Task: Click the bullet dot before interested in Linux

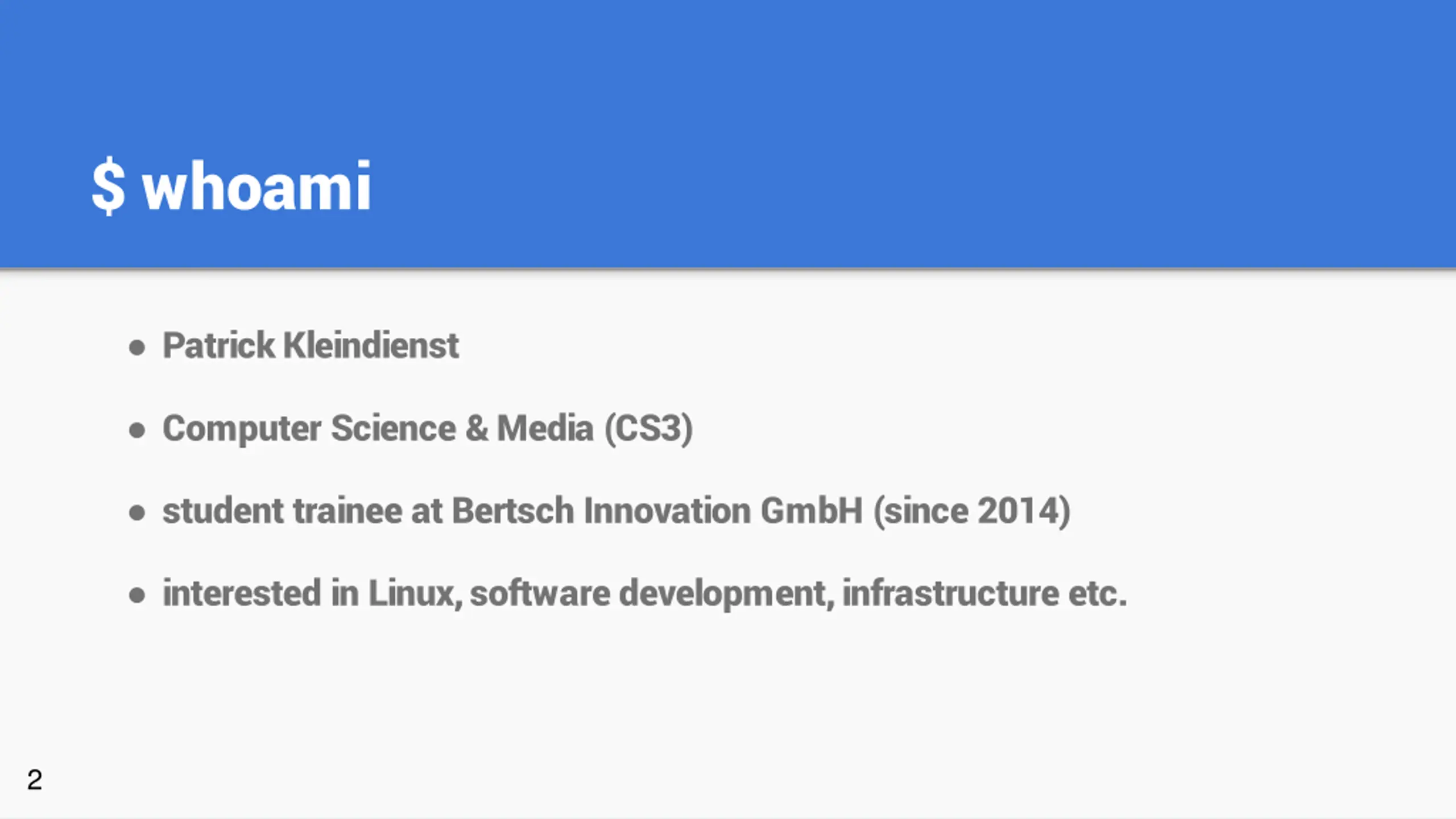Action: pos(137,595)
